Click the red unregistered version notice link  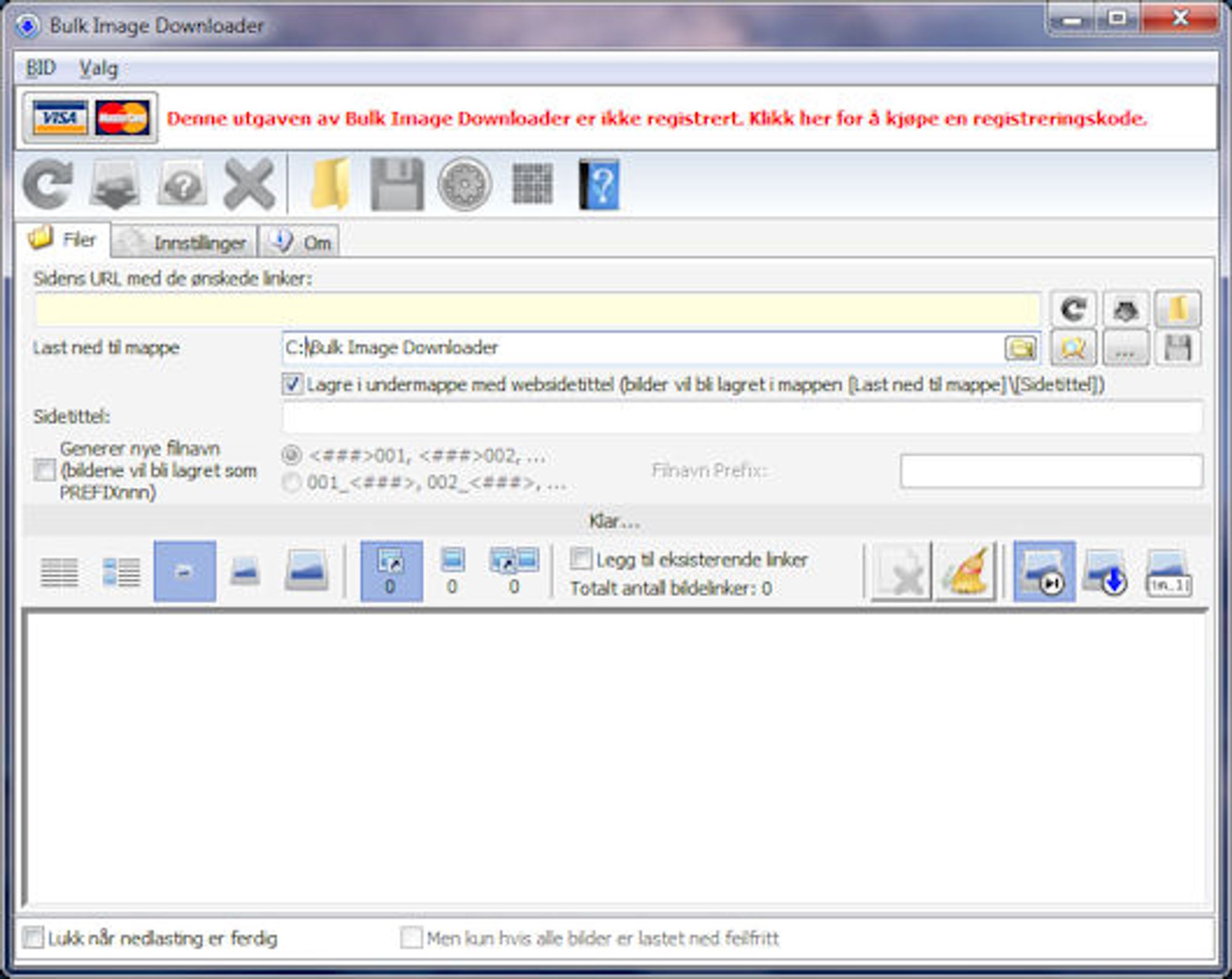pyautogui.click(x=657, y=118)
